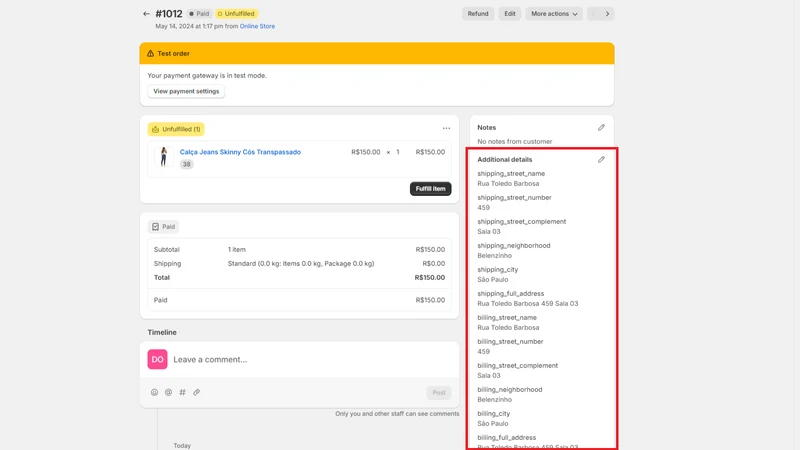This screenshot has width=800, height=450.
Task: Select the shipping_full_address value
Action: click(x=528, y=304)
